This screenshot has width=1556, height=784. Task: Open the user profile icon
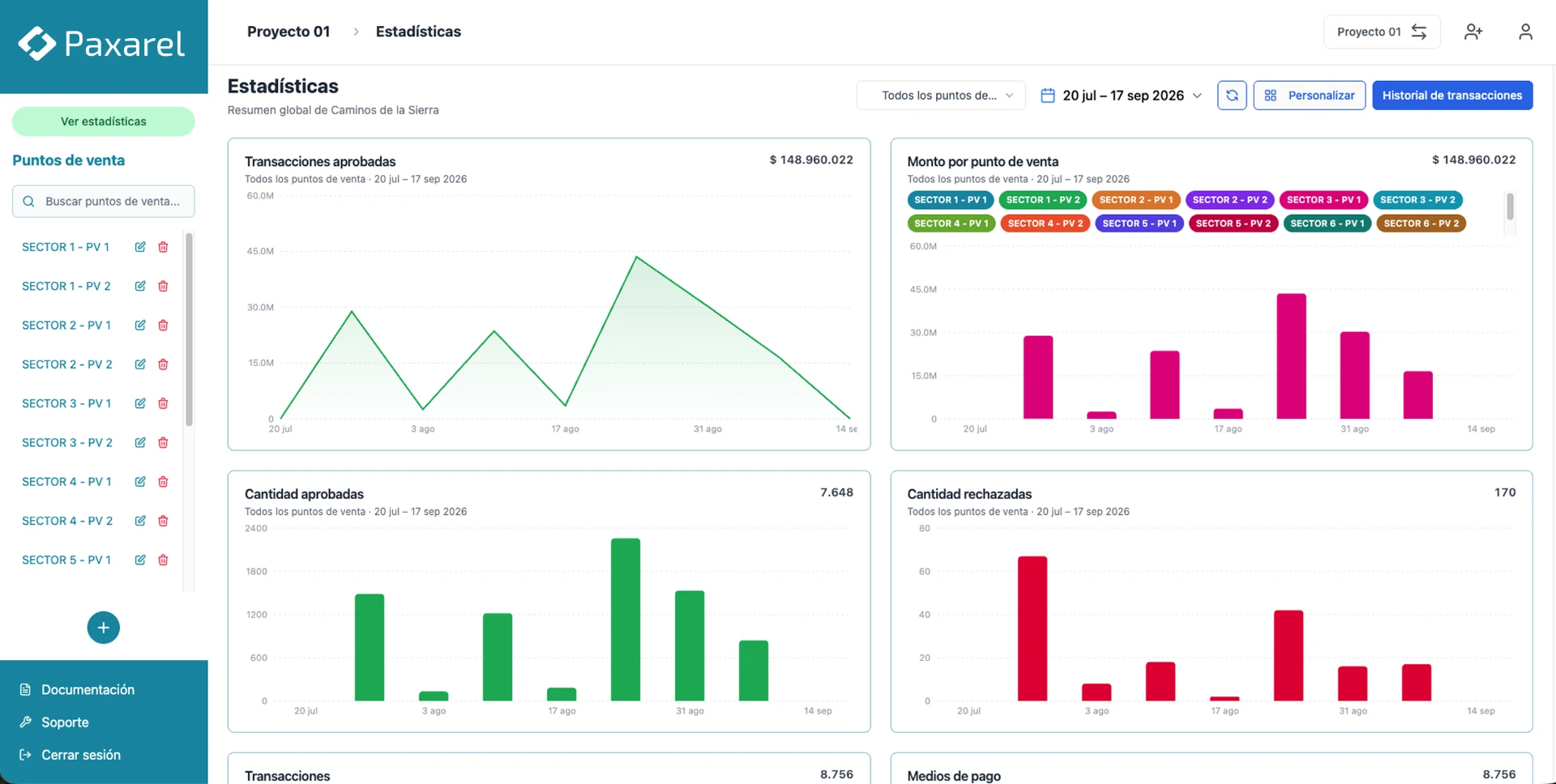click(1525, 32)
